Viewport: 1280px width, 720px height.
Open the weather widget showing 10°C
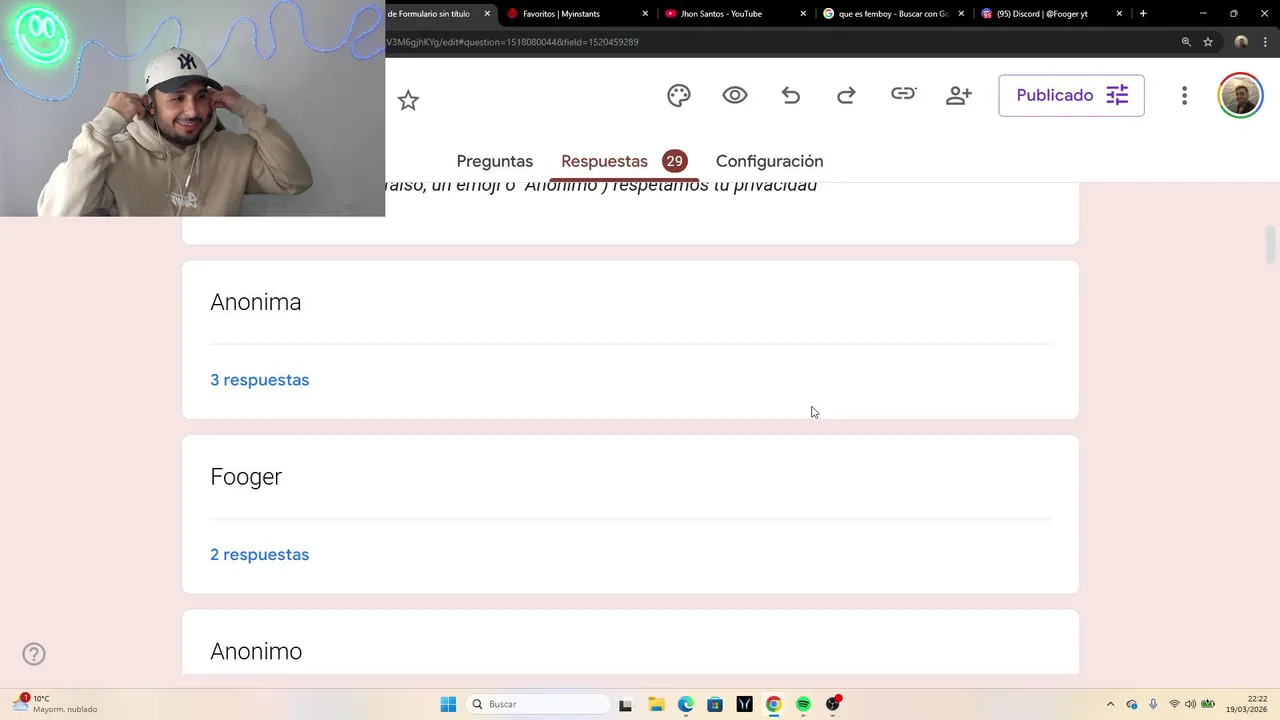pos(55,704)
